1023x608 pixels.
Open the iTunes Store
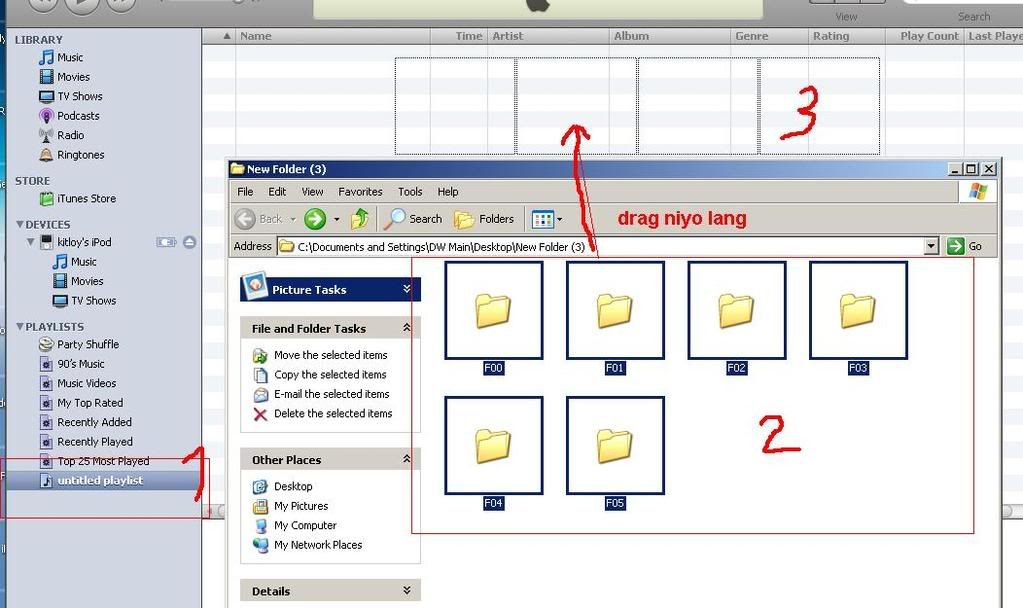click(x=86, y=199)
